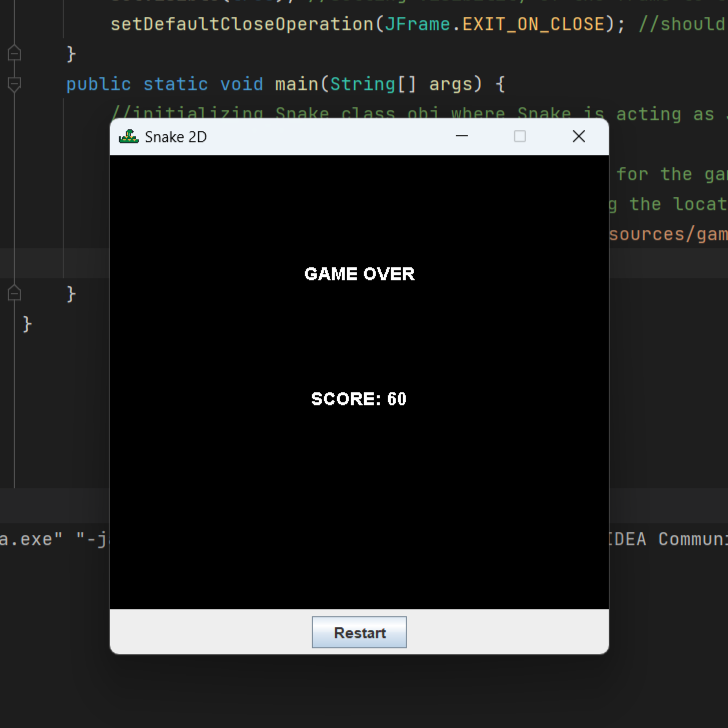Click the 'JFrame' class reference

point(417,24)
